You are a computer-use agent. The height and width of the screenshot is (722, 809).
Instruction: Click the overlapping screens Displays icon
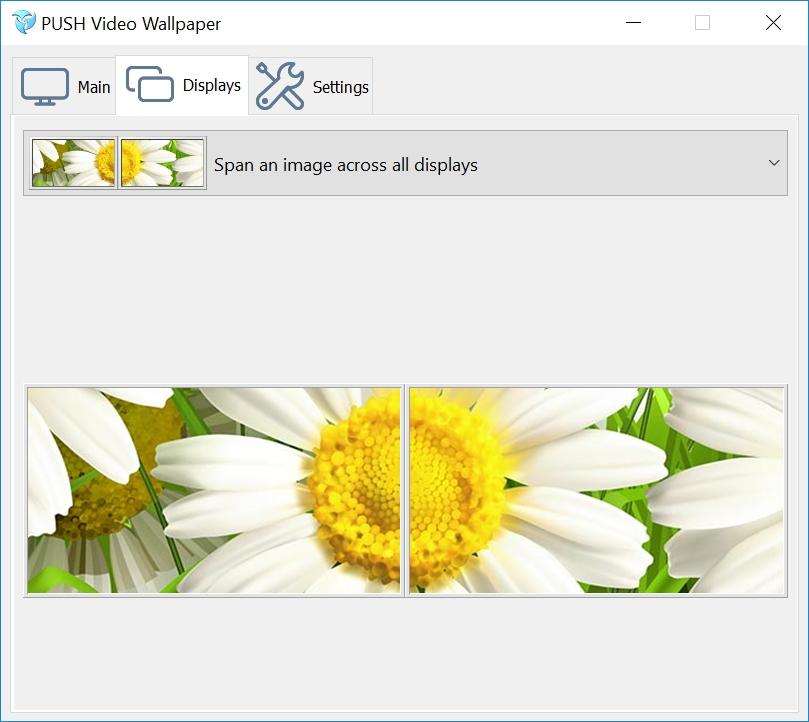(x=150, y=84)
